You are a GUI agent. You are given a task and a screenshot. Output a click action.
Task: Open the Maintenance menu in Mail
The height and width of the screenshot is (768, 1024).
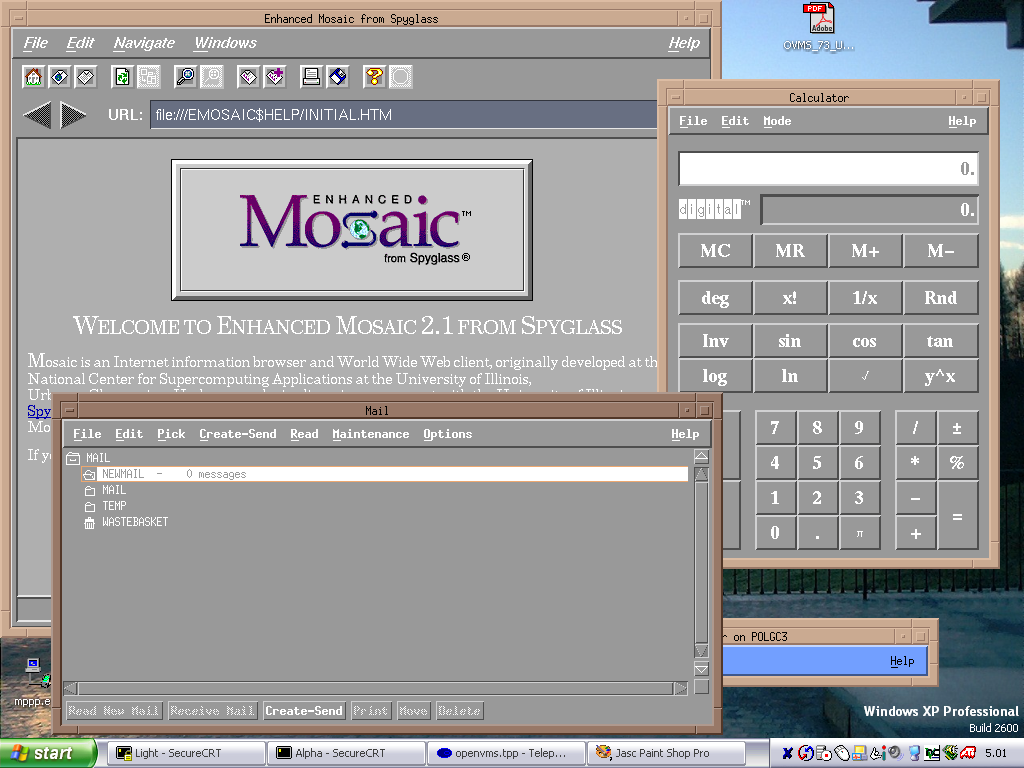coord(370,434)
